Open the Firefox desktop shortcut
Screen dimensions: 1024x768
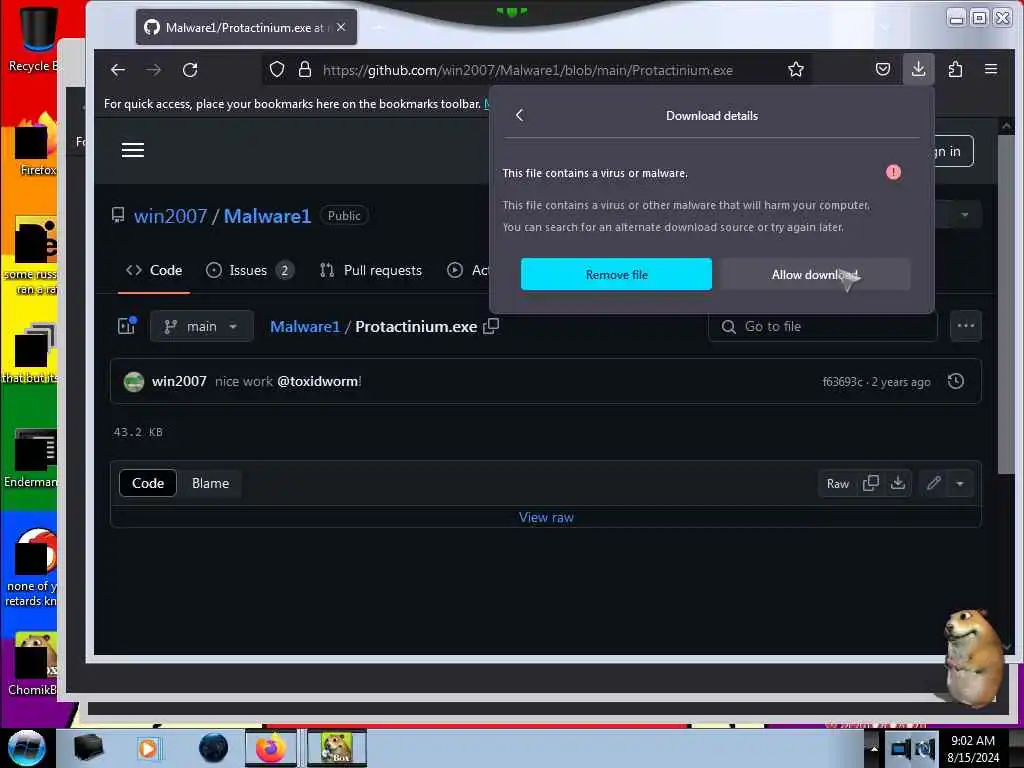coord(37,146)
